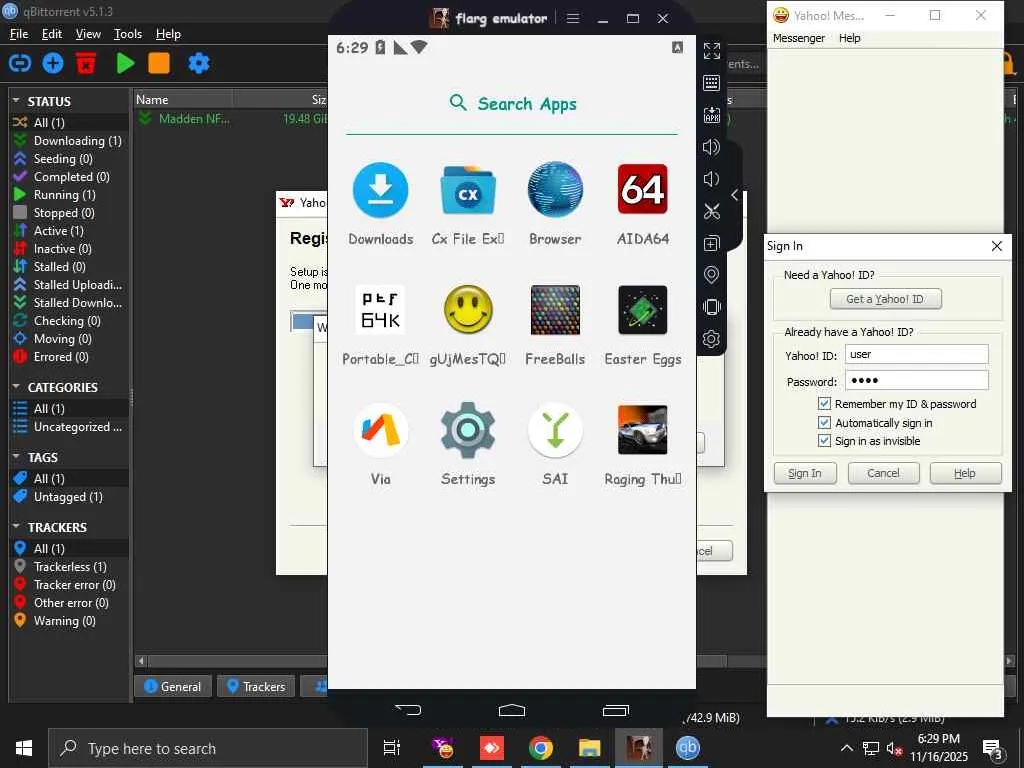This screenshot has height=768, width=1024.
Task: Open the Raging Thunder racing game
Action: [643, 430]
